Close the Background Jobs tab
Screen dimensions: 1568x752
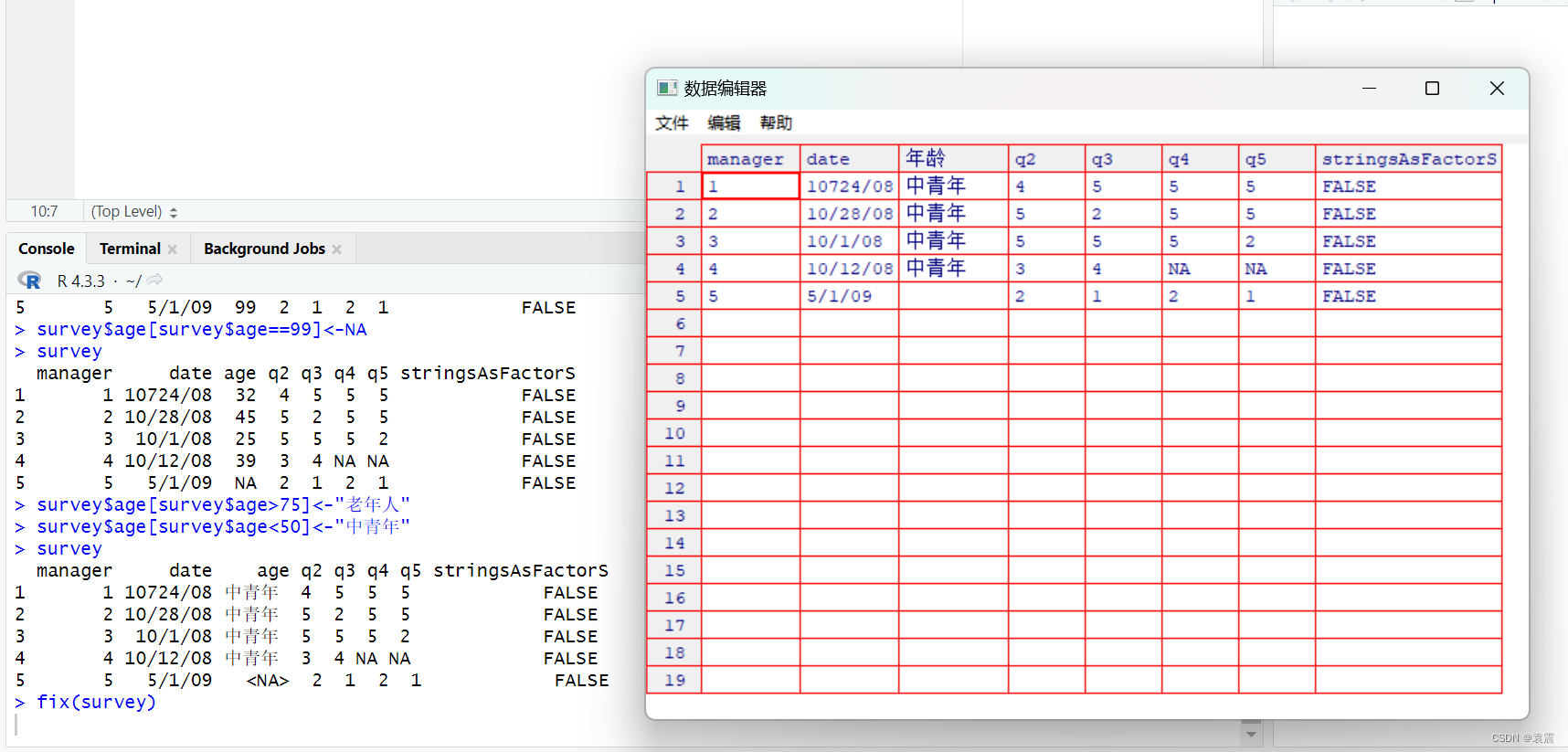[x=337, y=249]
